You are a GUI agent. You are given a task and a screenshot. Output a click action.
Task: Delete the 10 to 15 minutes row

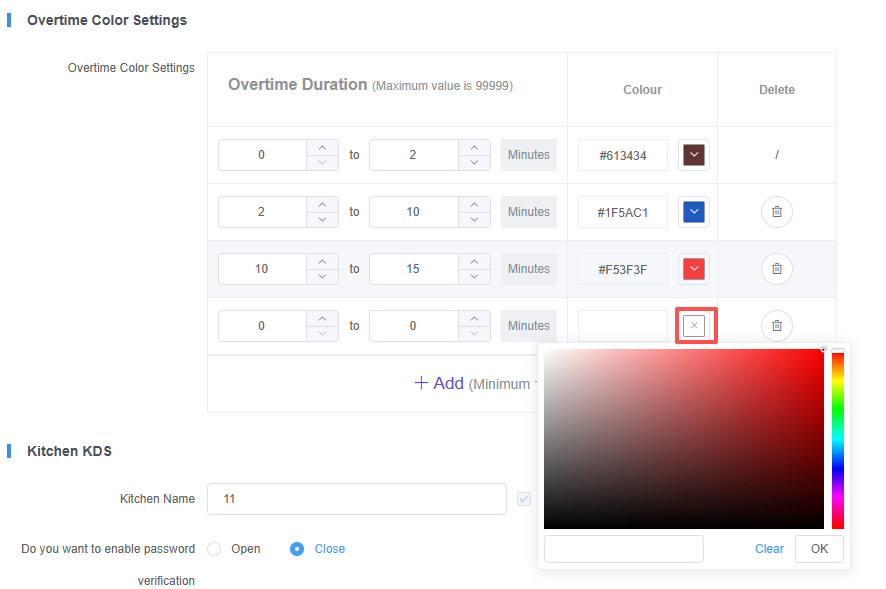click(x=776, y=269)
